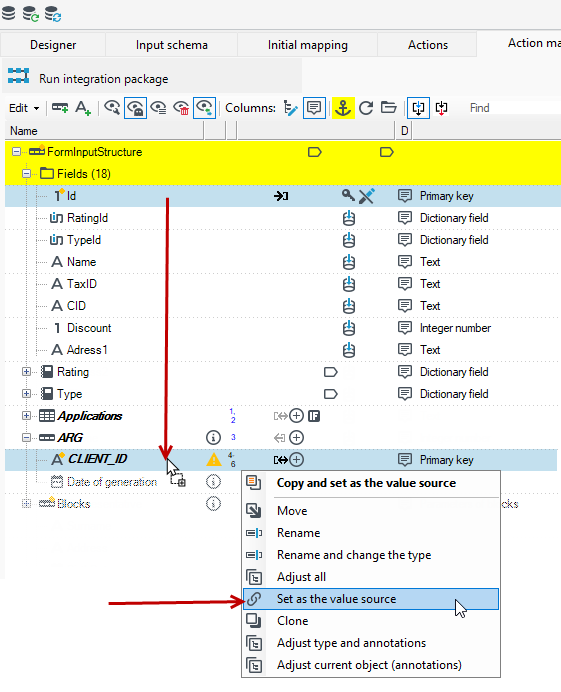Click the database icon with blue sync arrows
Image resolution: width=561 pixels, height=692 pixels.
tap(53, 14)
